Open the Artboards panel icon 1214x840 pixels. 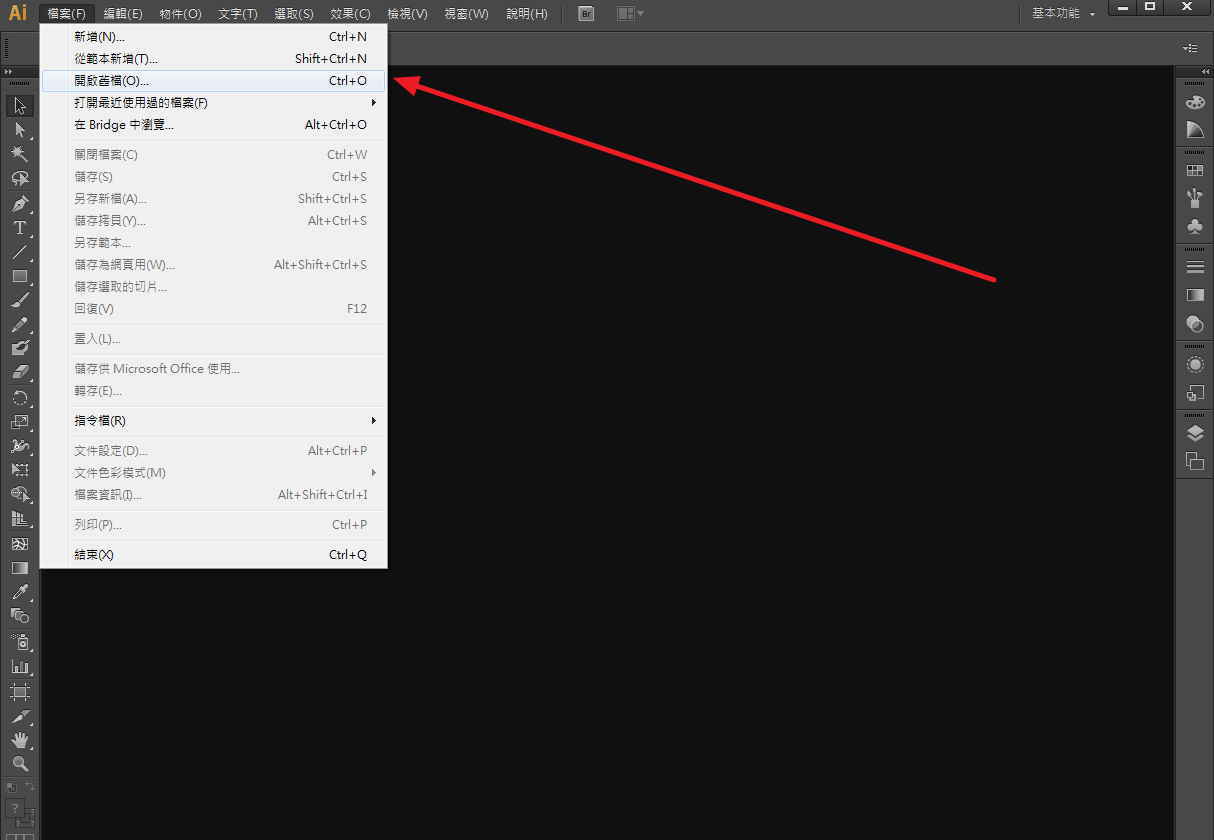(1195, 461)
